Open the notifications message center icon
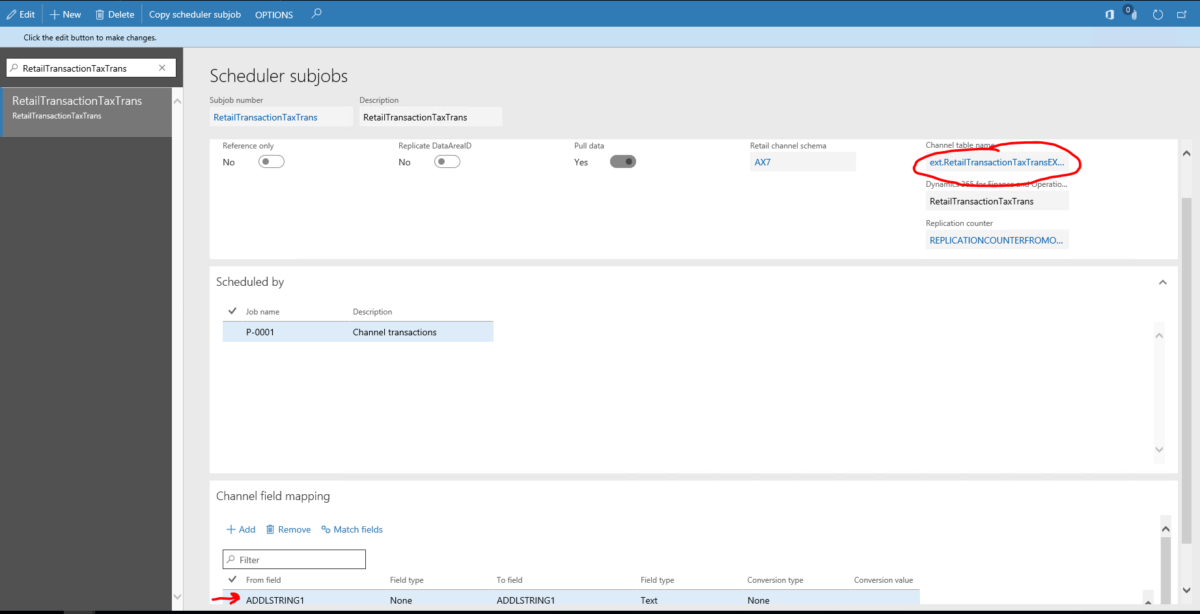1200x614 pixels. pyautogui.click(x=1132, y=13)
